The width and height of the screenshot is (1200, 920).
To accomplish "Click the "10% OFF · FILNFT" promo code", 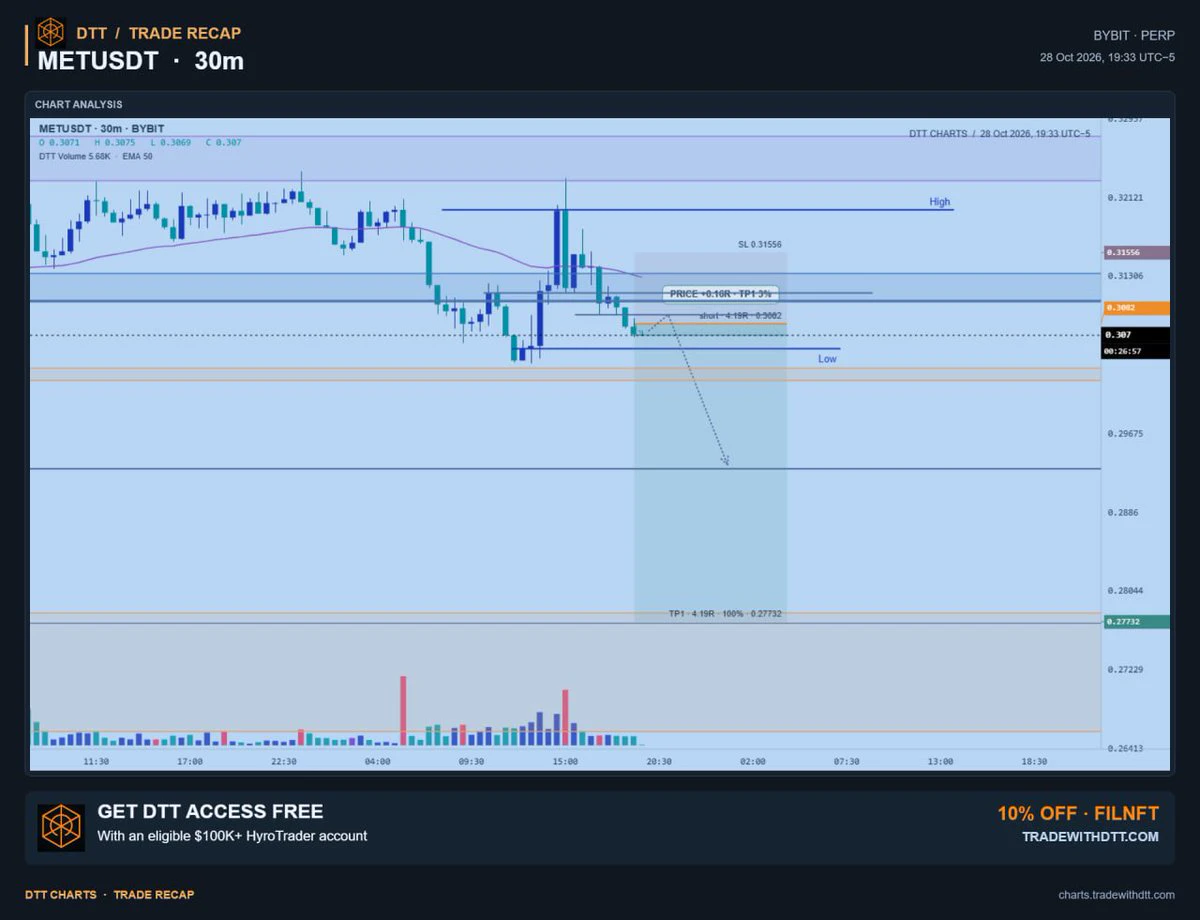I will [x=1078, y=813].
